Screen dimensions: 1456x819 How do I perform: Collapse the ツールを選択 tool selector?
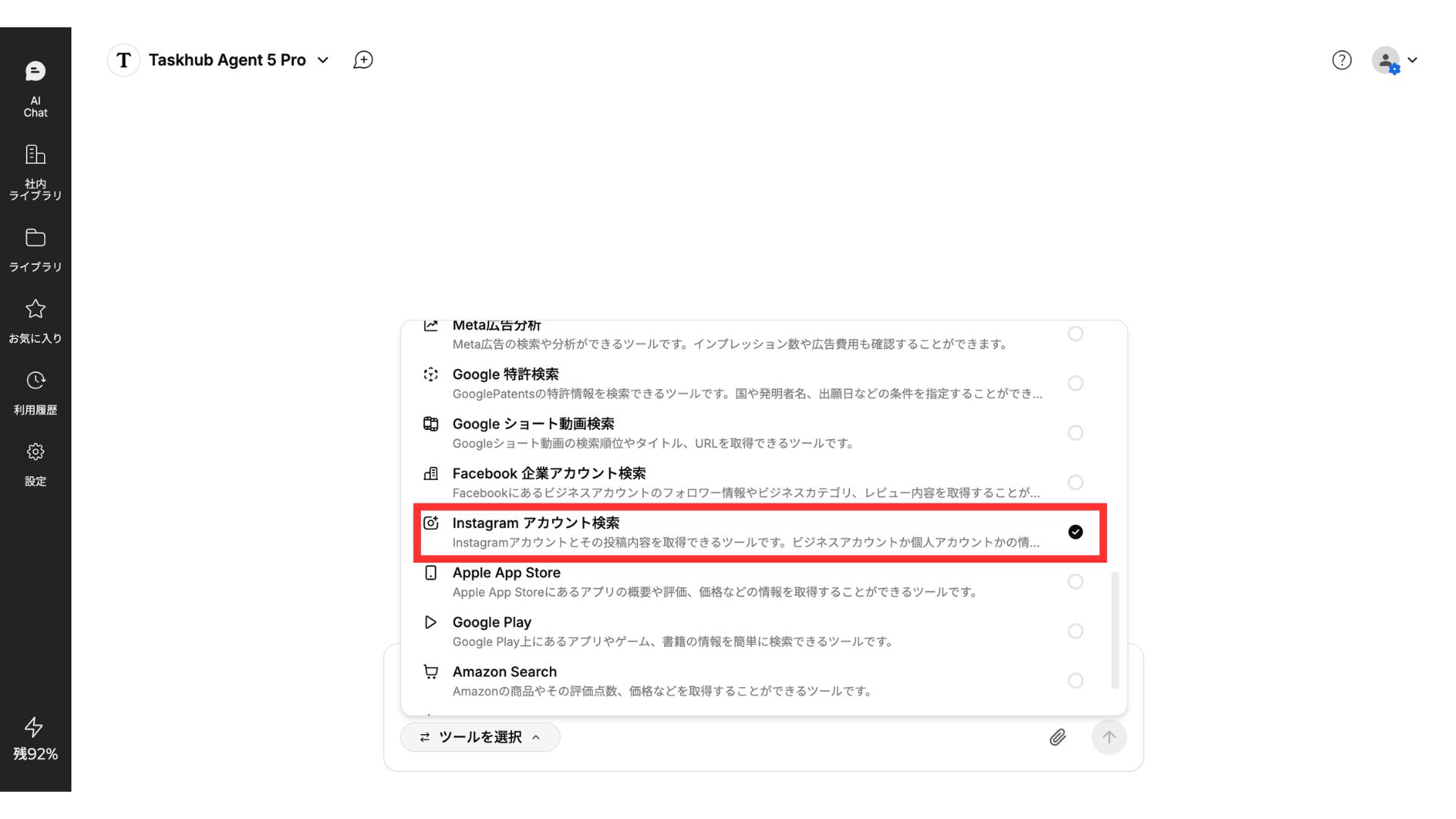click(x=480, y=737)
